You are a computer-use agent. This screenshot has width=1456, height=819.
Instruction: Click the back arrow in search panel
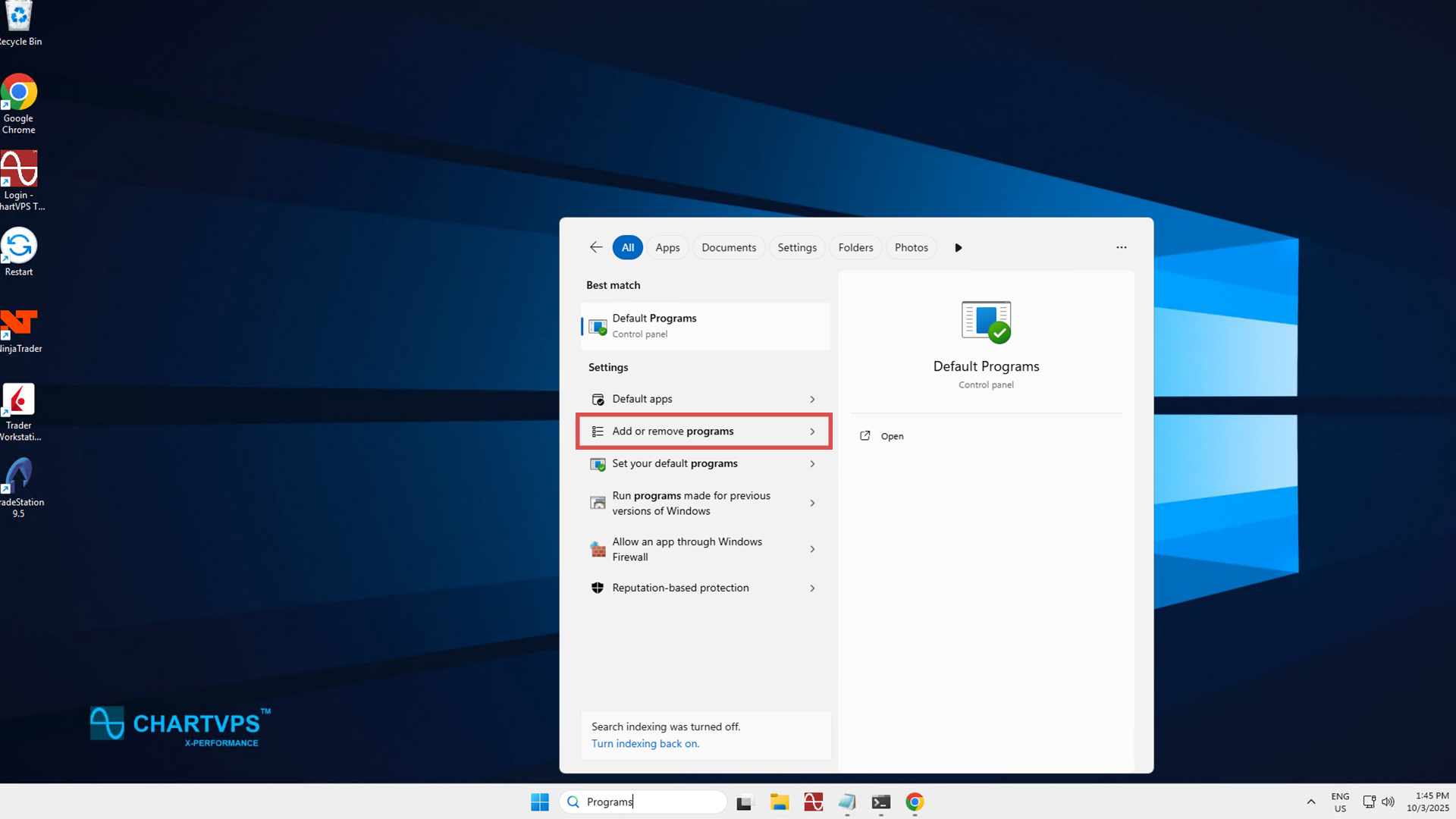coord(596,247)
